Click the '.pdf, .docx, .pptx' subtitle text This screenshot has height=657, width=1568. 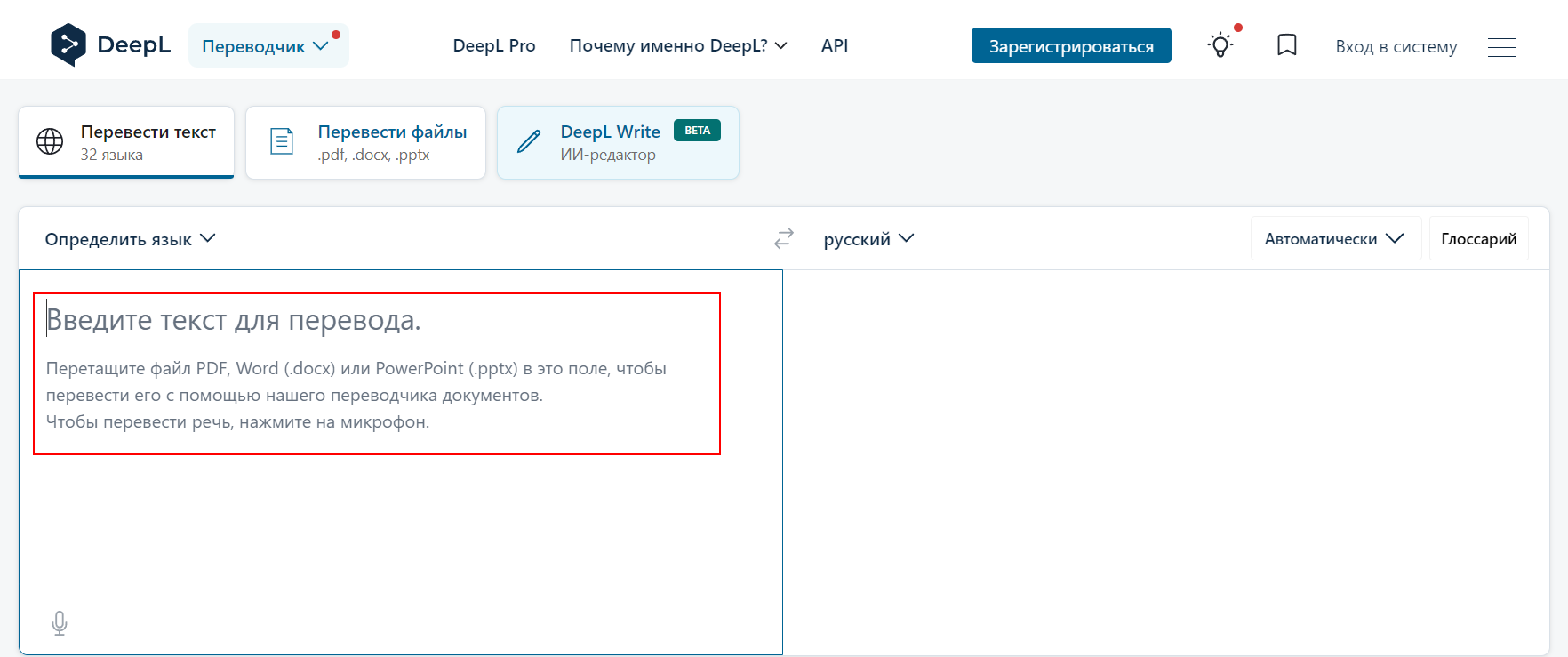coord(373,155)
